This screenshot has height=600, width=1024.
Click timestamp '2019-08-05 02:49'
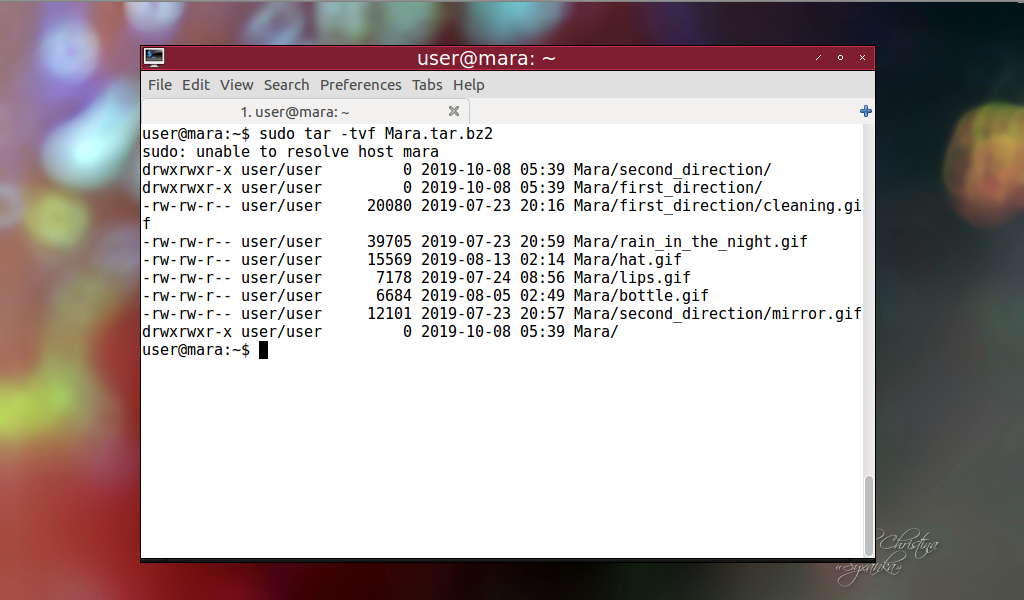coord(493,296)
